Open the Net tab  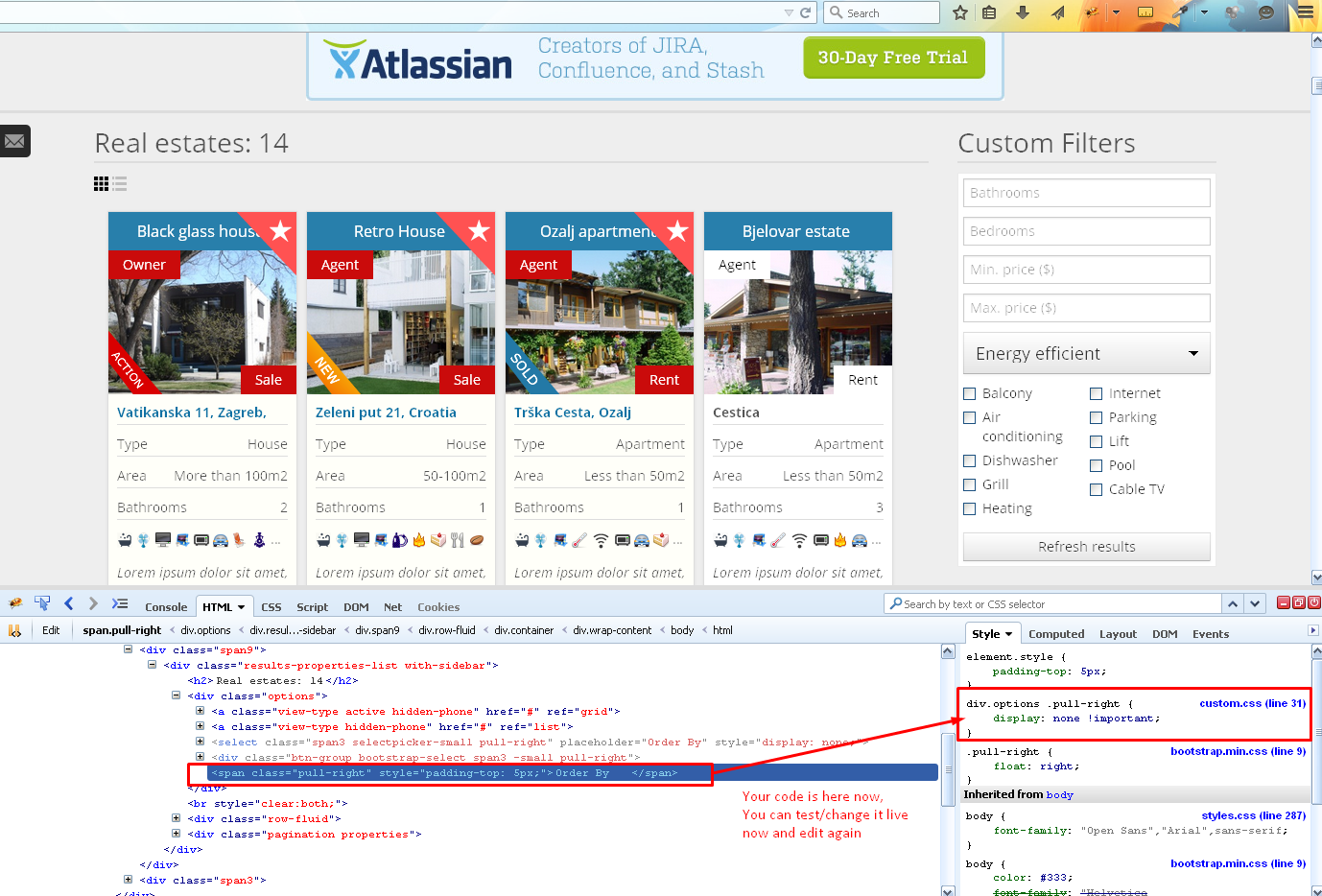click(x=392, y=607)
